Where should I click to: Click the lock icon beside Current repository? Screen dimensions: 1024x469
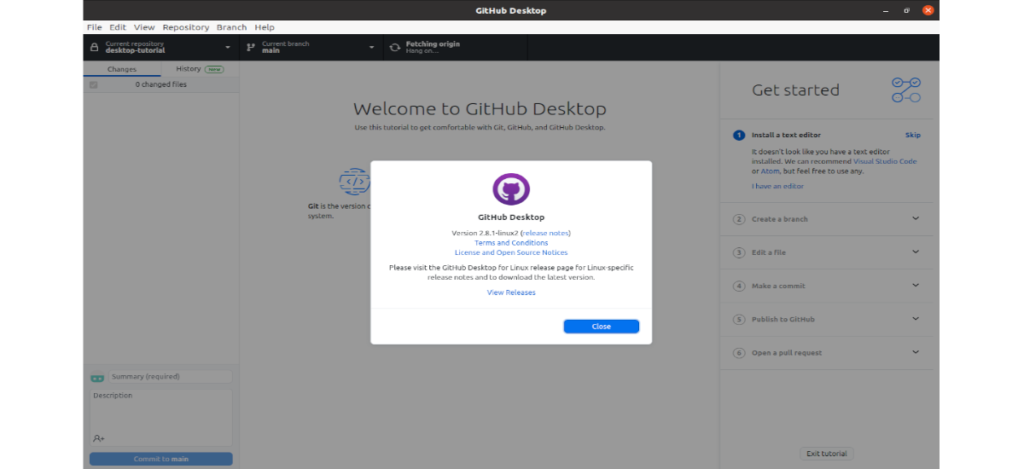[x=94, y=48]
